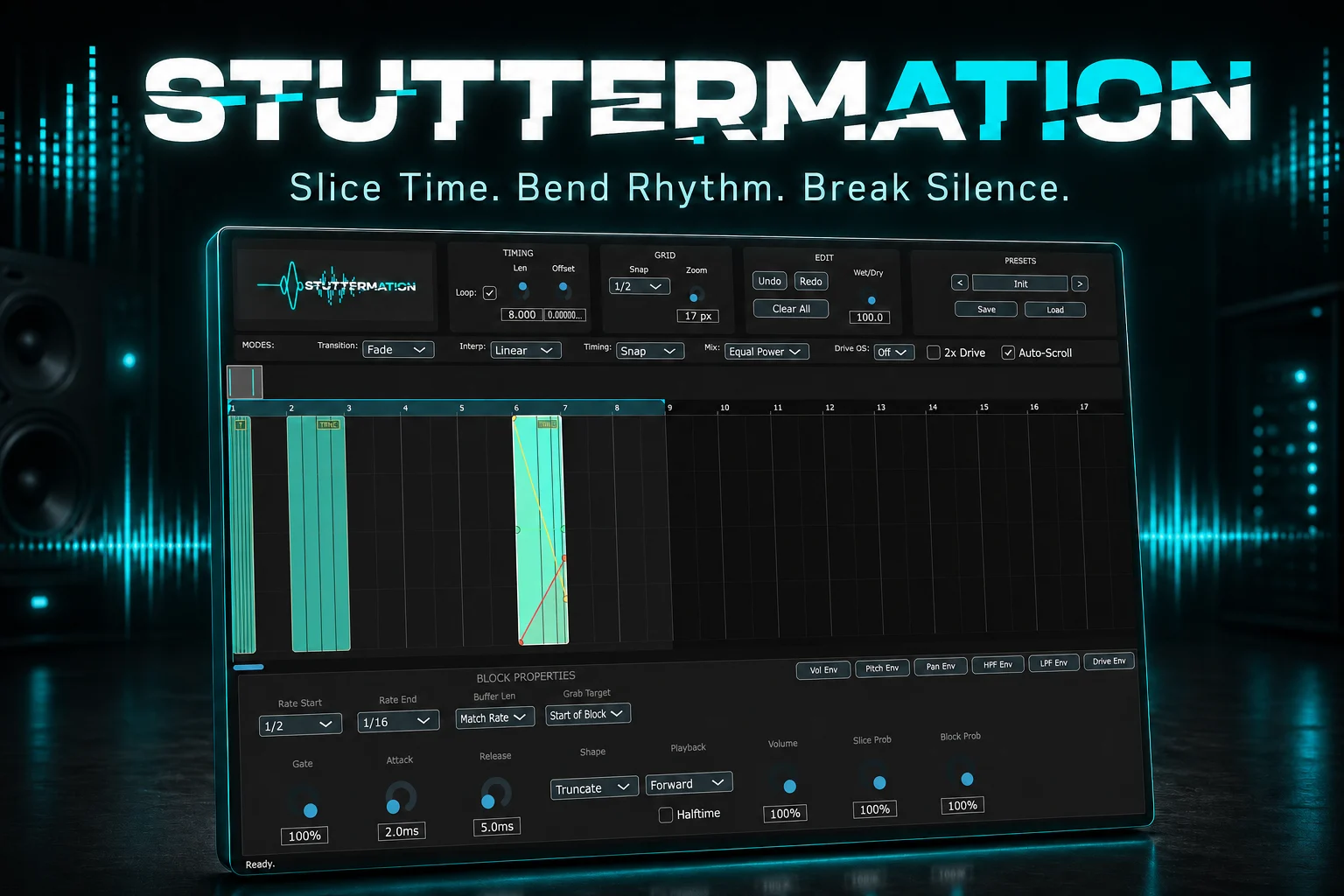Viewport: 1344px width, 896px height.
Task: Open the Rate End dropdown
Action: click(x=398, y=722)
